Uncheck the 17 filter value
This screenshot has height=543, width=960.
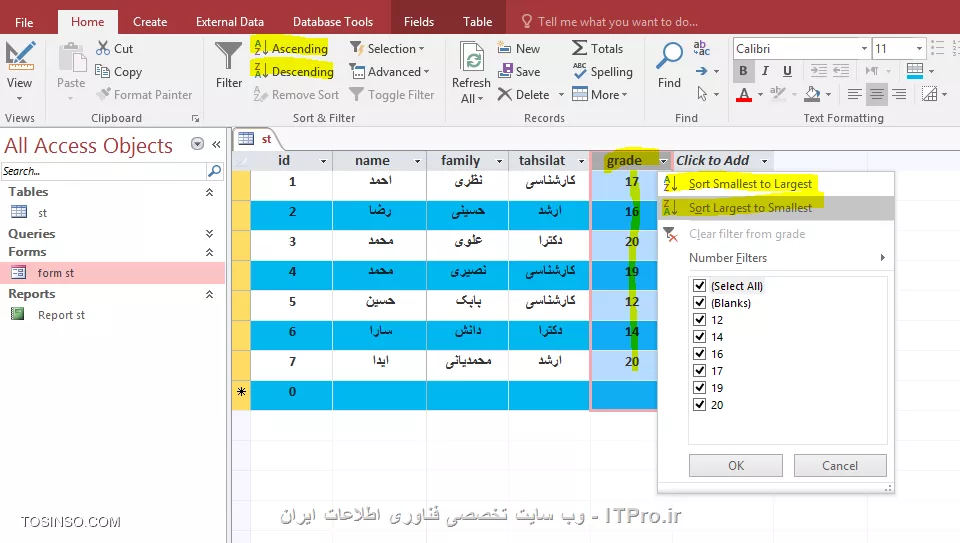click(x=699, y=370)
